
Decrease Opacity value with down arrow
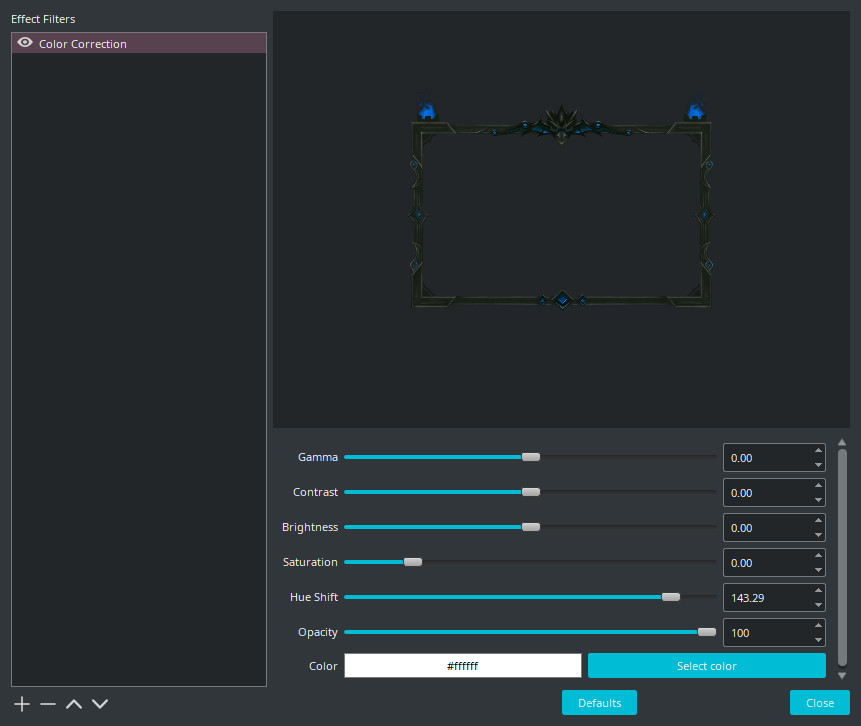coord(818,640)
